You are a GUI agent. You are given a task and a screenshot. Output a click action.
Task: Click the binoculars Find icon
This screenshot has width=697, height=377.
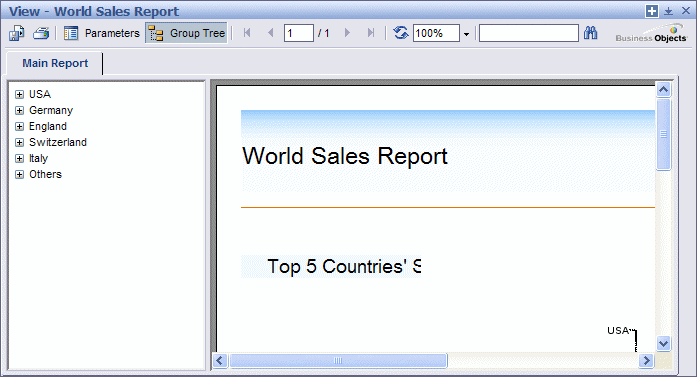pos(590,33)
